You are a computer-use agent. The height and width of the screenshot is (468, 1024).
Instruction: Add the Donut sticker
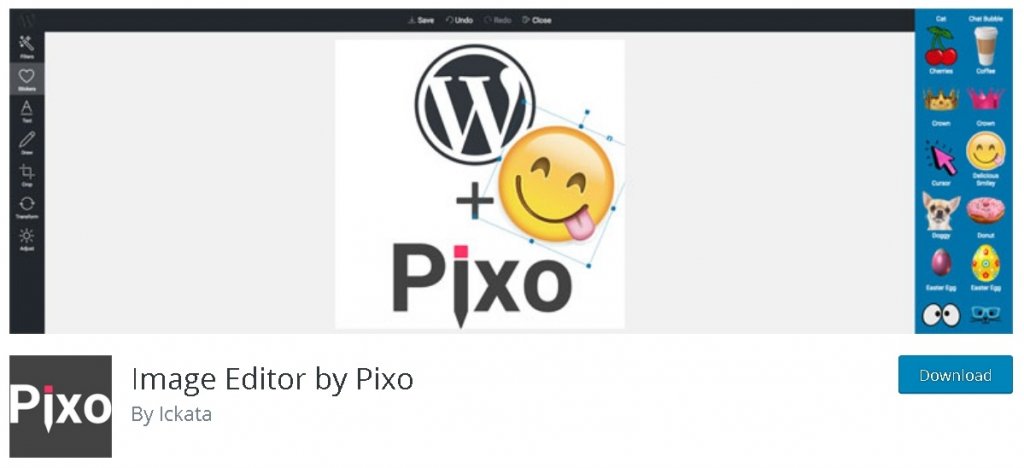(985, 215)
